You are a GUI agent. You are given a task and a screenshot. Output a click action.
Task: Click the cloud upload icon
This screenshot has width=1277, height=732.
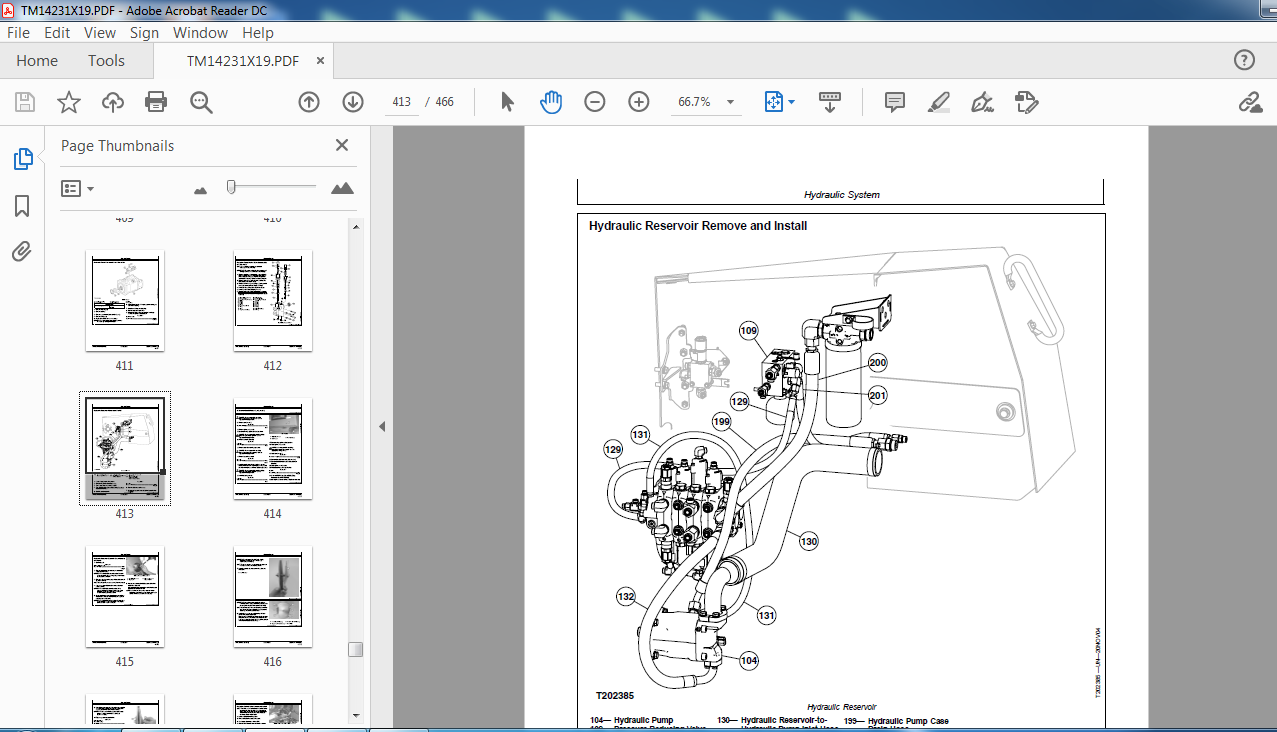click(x=113, y=102)
